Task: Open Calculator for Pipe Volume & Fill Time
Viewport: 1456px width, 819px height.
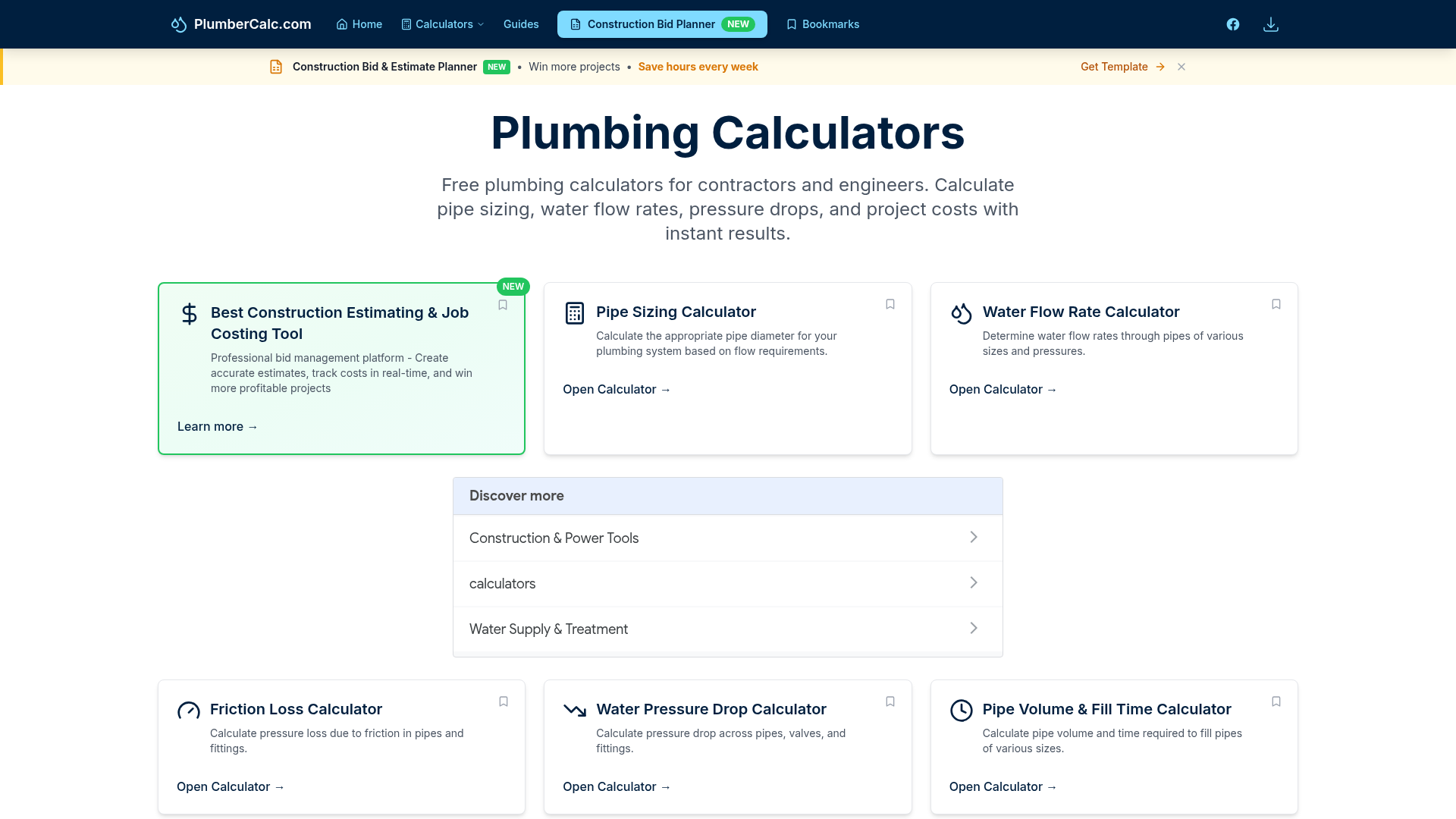Action: coord(1003,786)
